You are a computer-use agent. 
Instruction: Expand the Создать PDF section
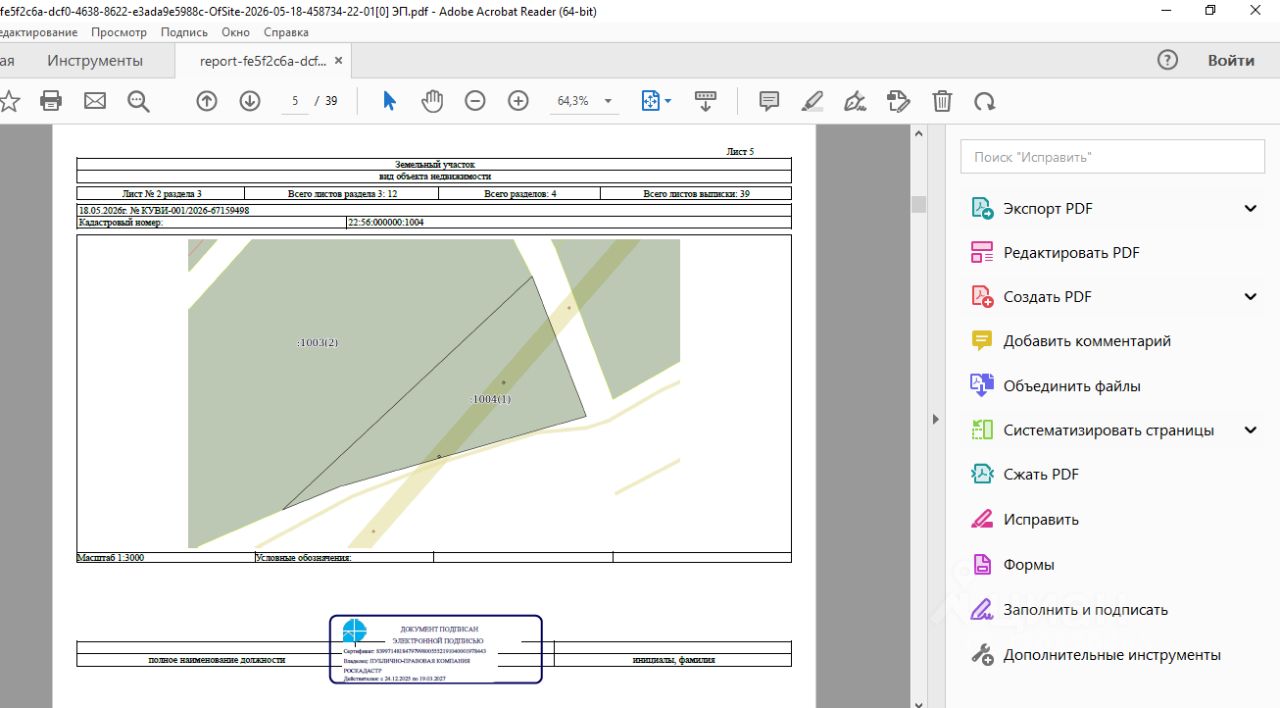point(1250,297)
